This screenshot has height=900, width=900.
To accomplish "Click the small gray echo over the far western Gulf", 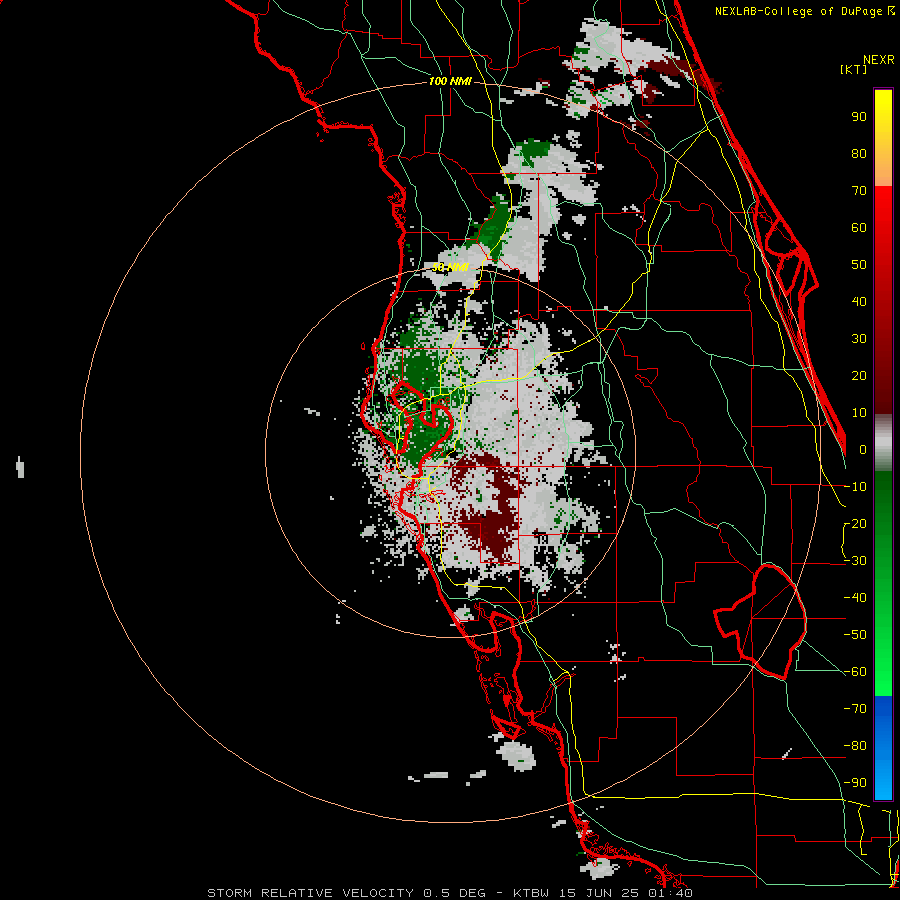I will click(x=20, y=467).
